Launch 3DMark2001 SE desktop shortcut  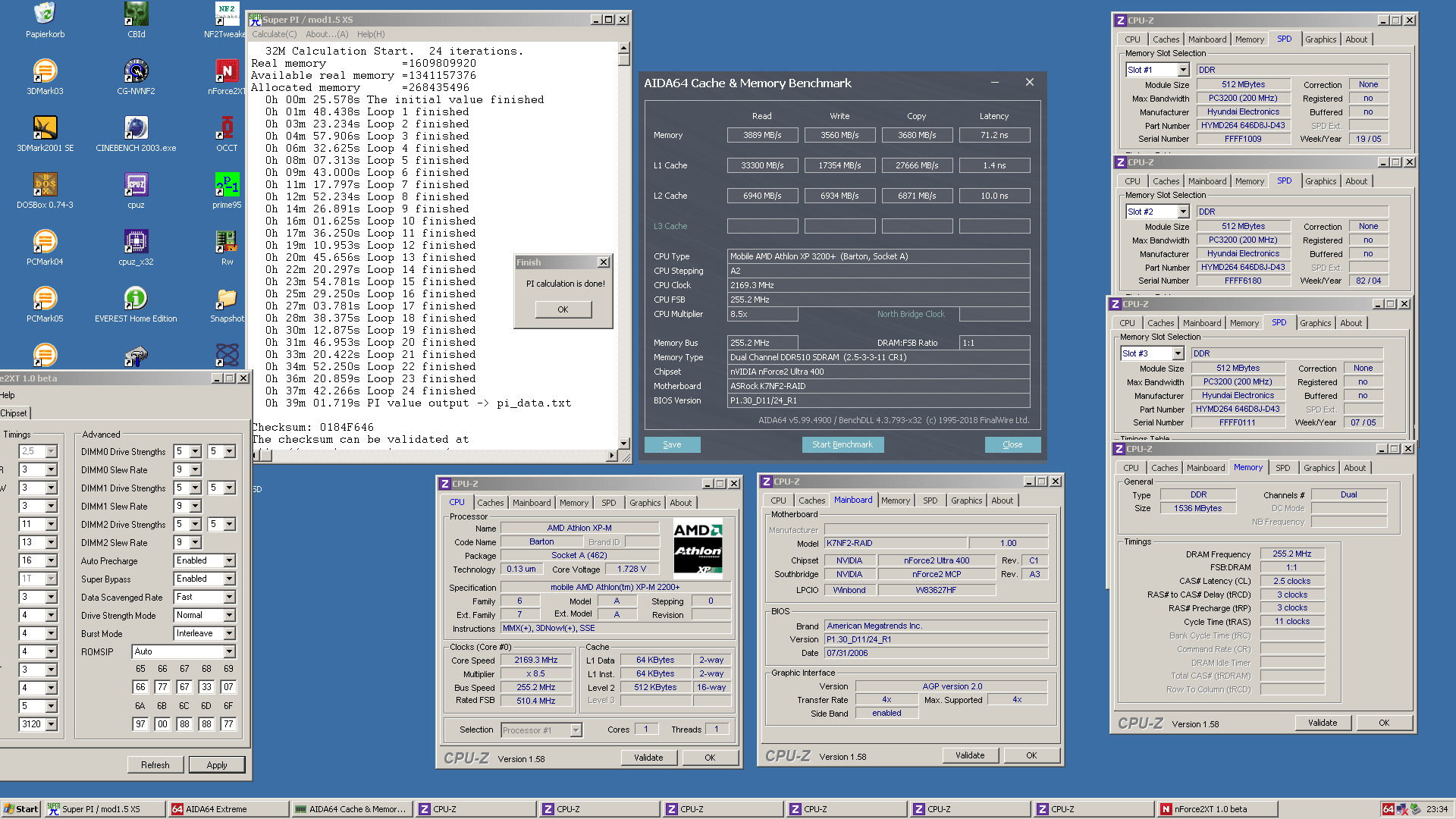(x=45, y=134)
